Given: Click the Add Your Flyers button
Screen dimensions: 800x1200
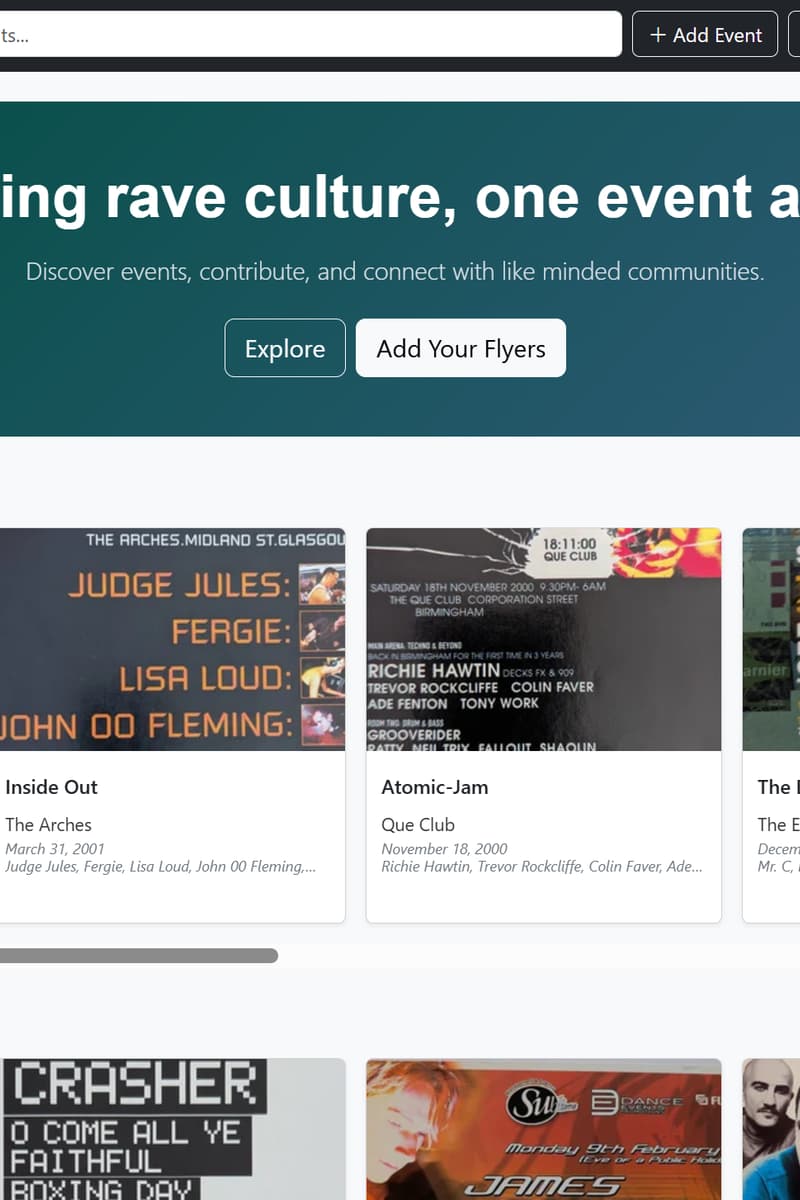Looking at the screenshot, I should coord(461,348).
